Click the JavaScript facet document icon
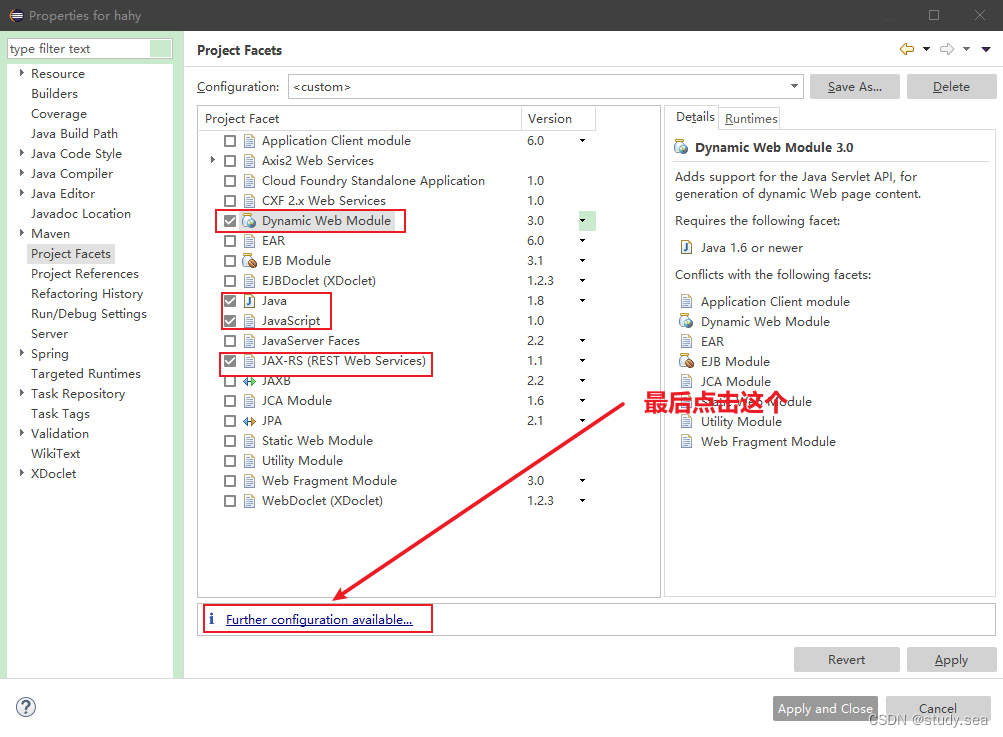The height and width of the screenshot is (737, 1003). coord(249,321)
